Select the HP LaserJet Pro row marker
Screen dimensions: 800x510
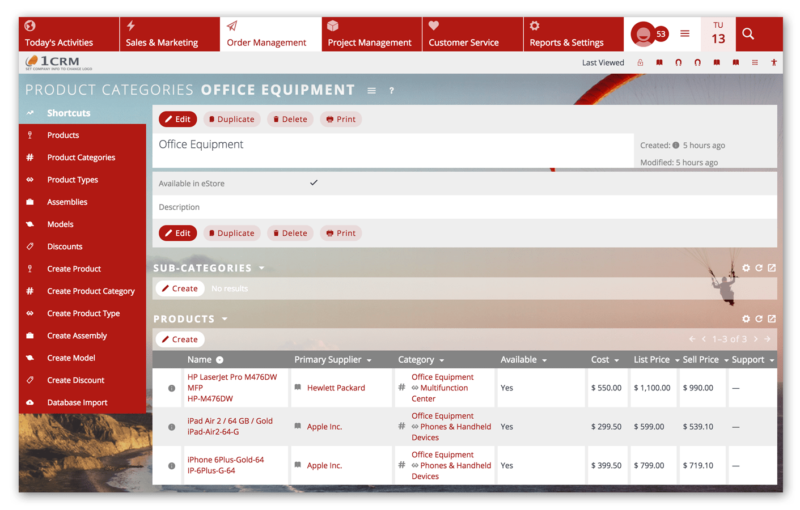[x=171, y=388]
